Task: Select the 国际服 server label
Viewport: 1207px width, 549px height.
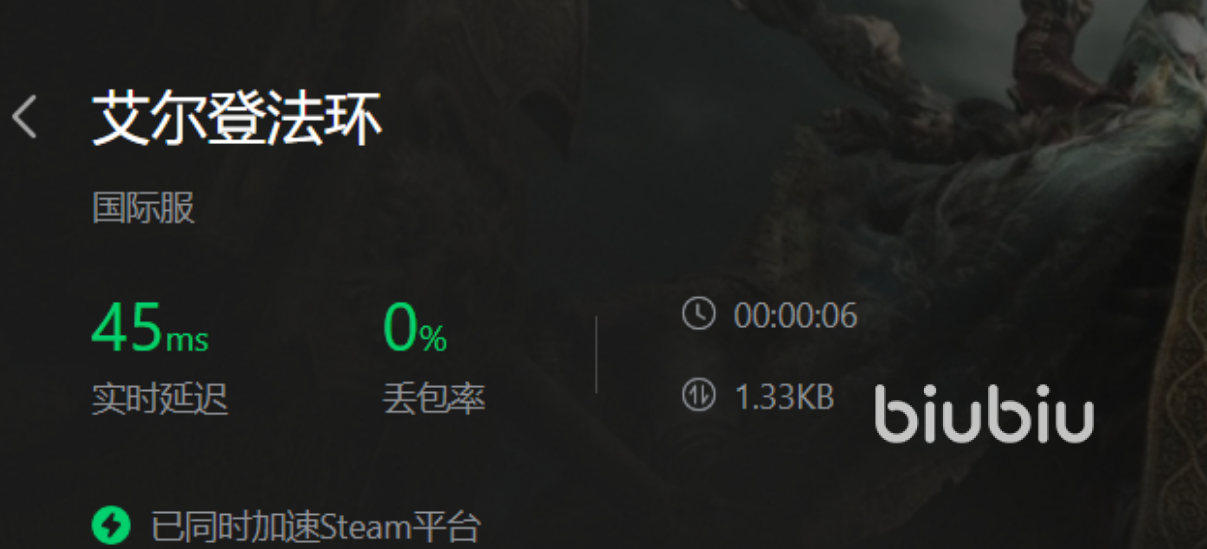Action: tap(144, 208)
